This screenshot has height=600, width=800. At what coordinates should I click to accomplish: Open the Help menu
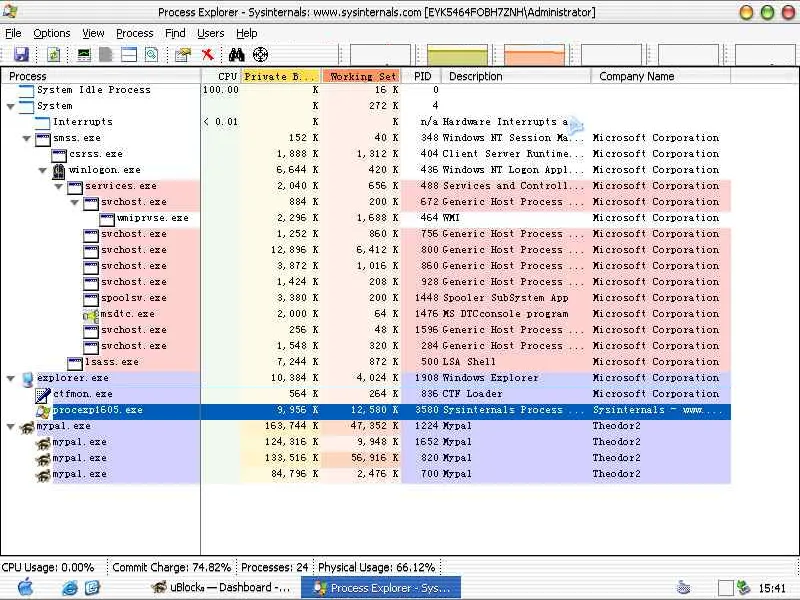coord(246,33)
